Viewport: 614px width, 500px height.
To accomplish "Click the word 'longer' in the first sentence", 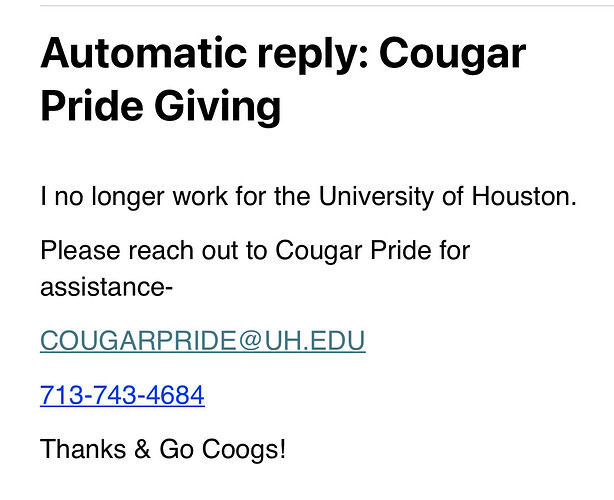I will [127, 197].
